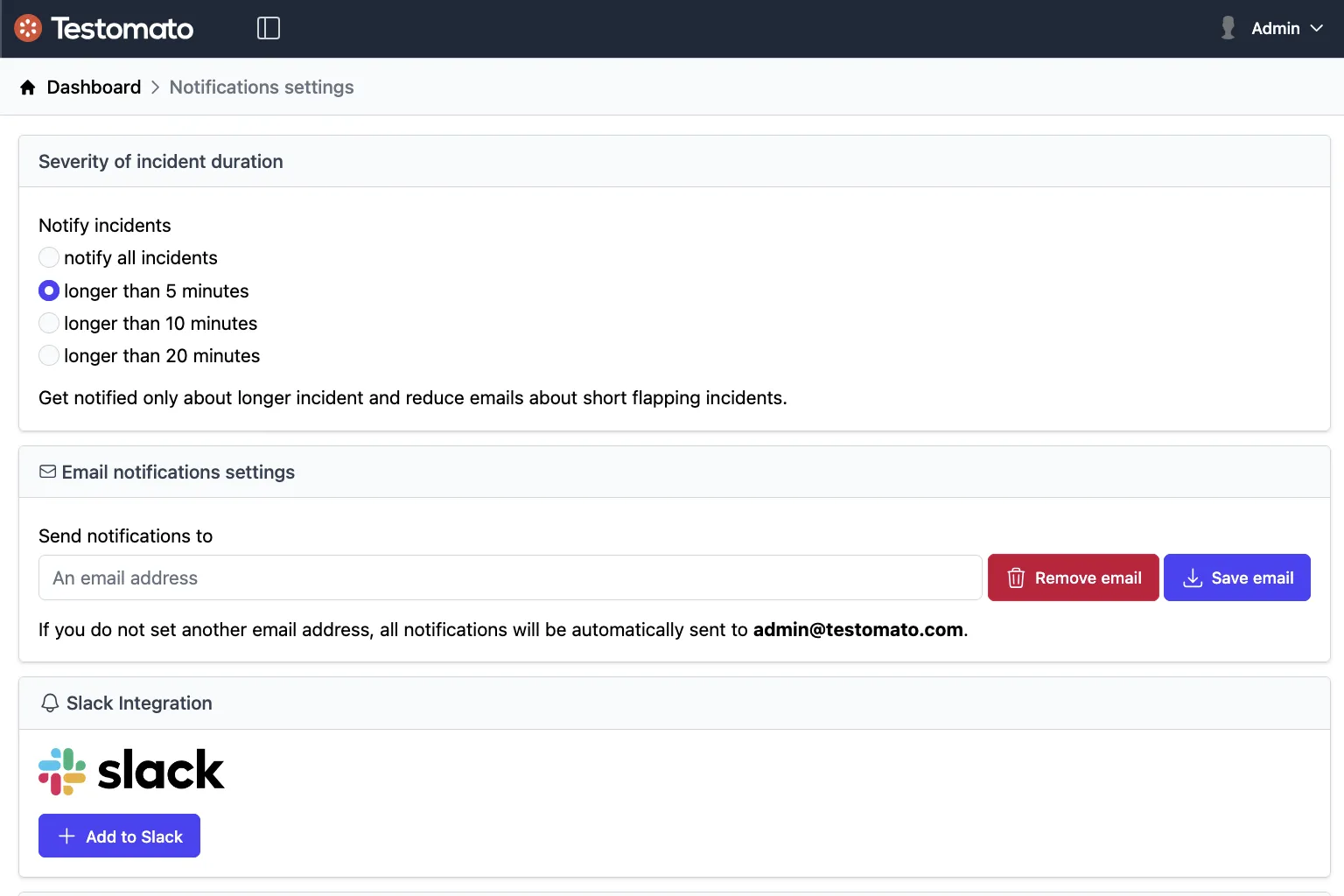Click the Testomato logo icon

click(27, 27)
